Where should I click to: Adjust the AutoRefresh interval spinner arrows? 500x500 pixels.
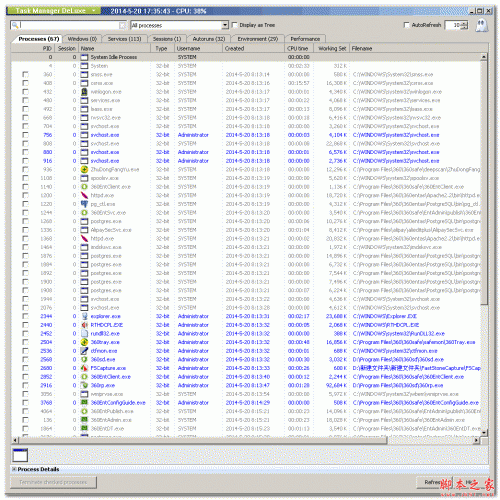[x=465, y=25]
